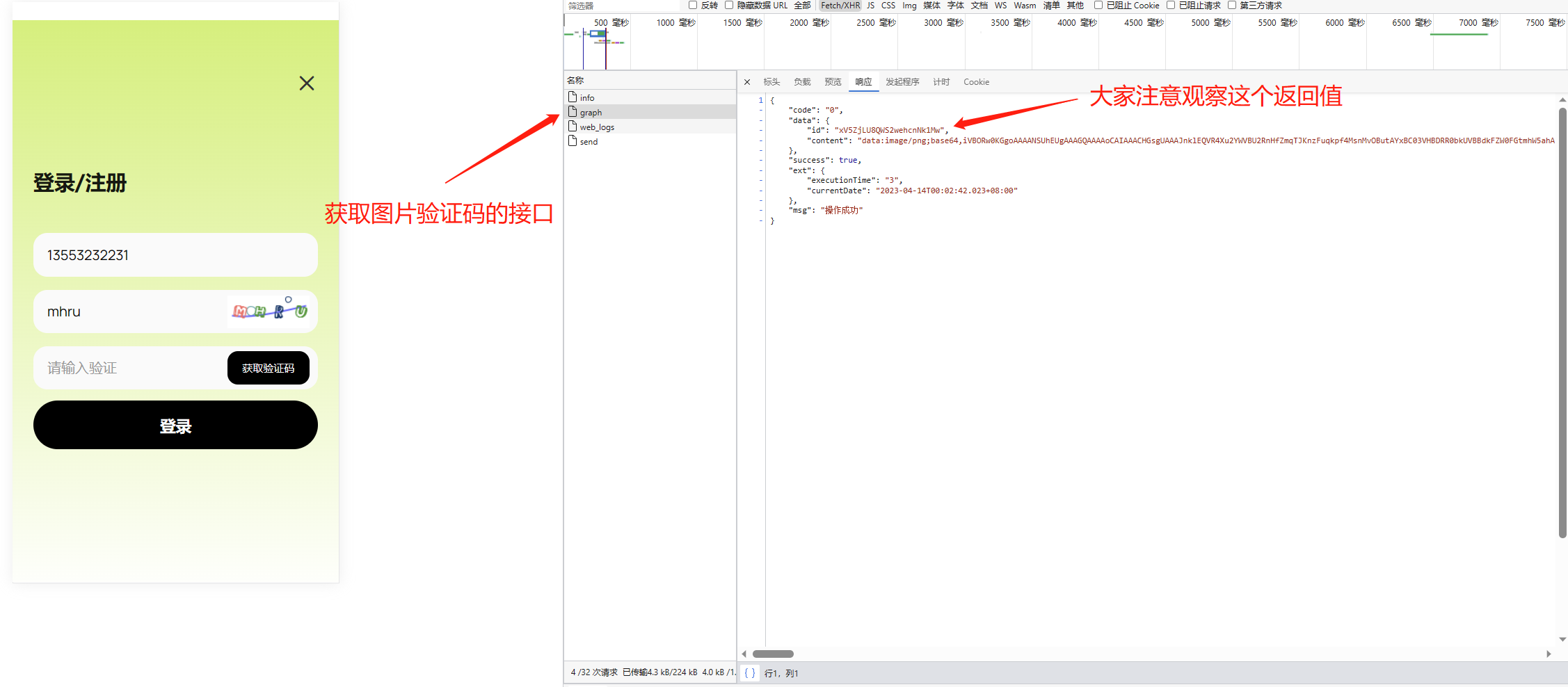Click the file icon beside the web_logs request

coord(573,126)
